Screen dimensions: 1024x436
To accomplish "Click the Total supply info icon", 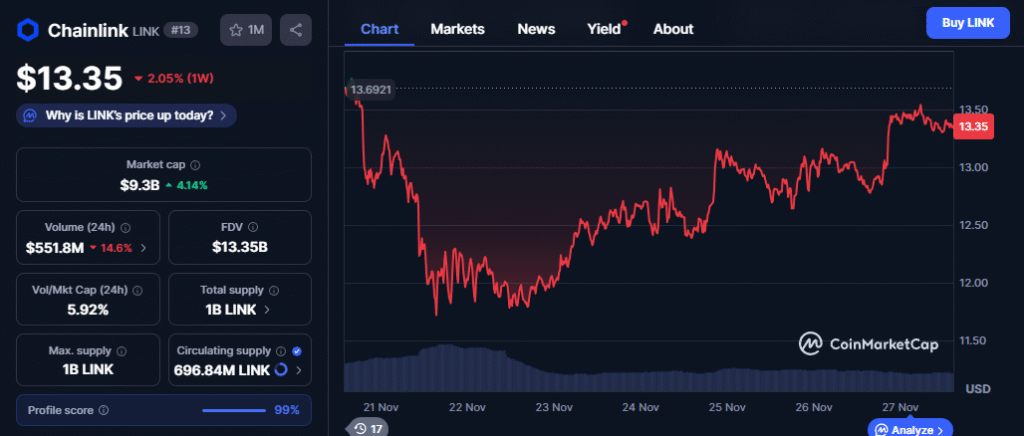I will point(272,289).
